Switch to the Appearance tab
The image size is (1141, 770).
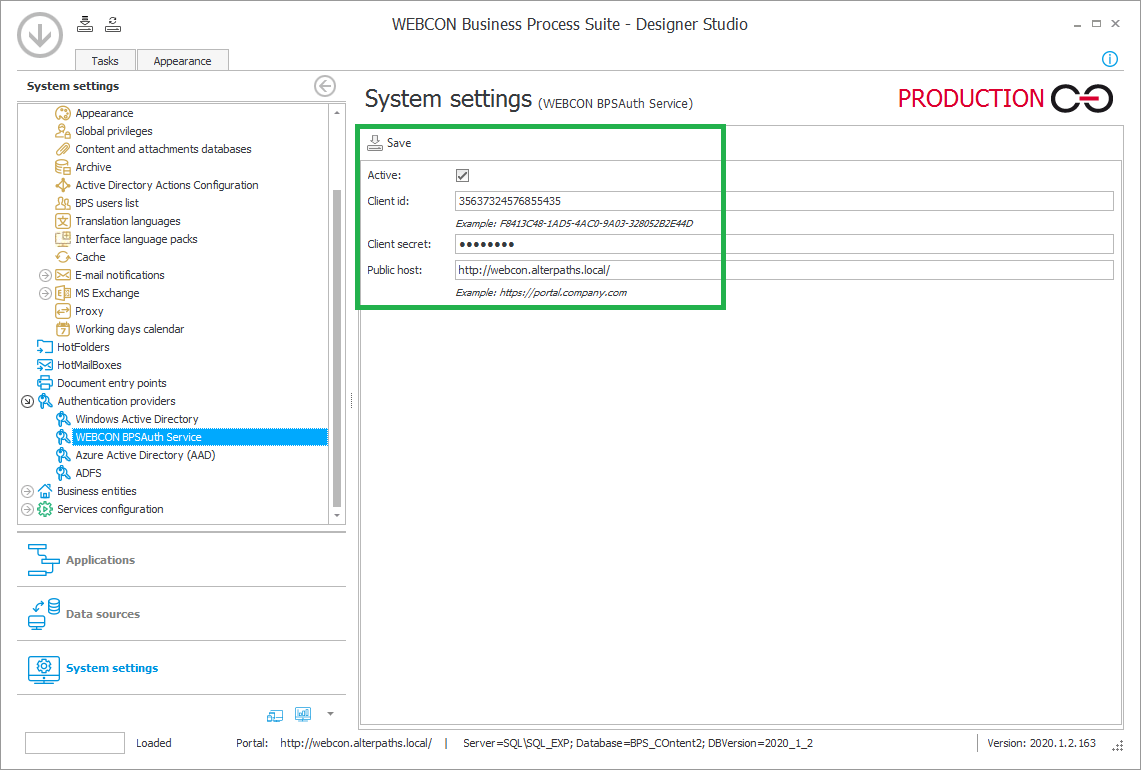183,60
